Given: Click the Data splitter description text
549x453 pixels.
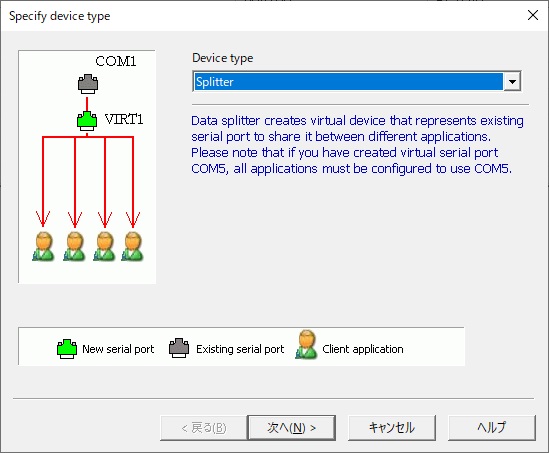Looking at the screenshot, I should click(x=357, y=145).
